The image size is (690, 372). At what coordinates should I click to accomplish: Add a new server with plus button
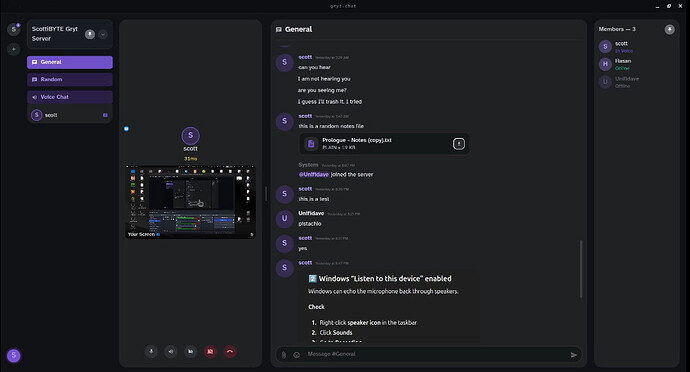14,49
